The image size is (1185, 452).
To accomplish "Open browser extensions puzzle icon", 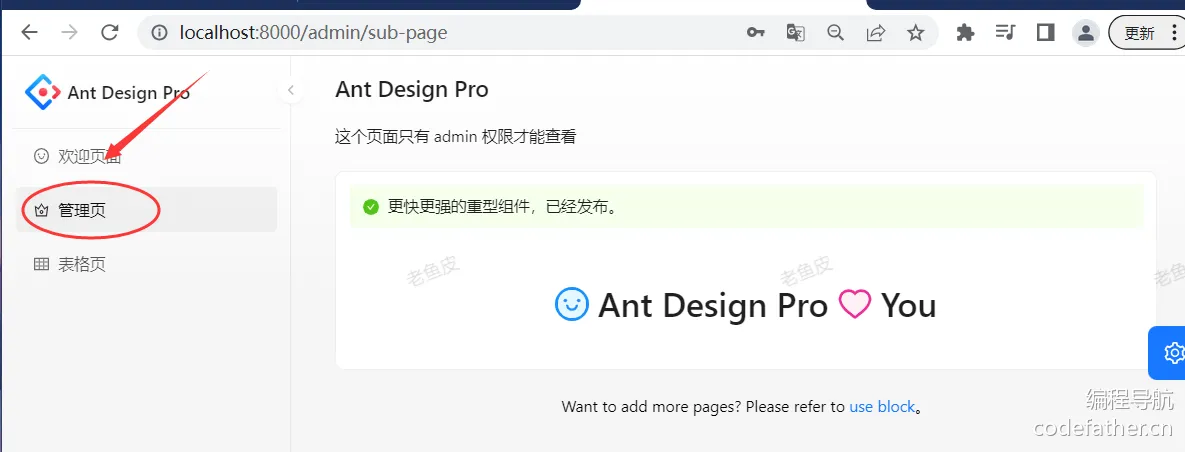I will [x=965, y=33].
